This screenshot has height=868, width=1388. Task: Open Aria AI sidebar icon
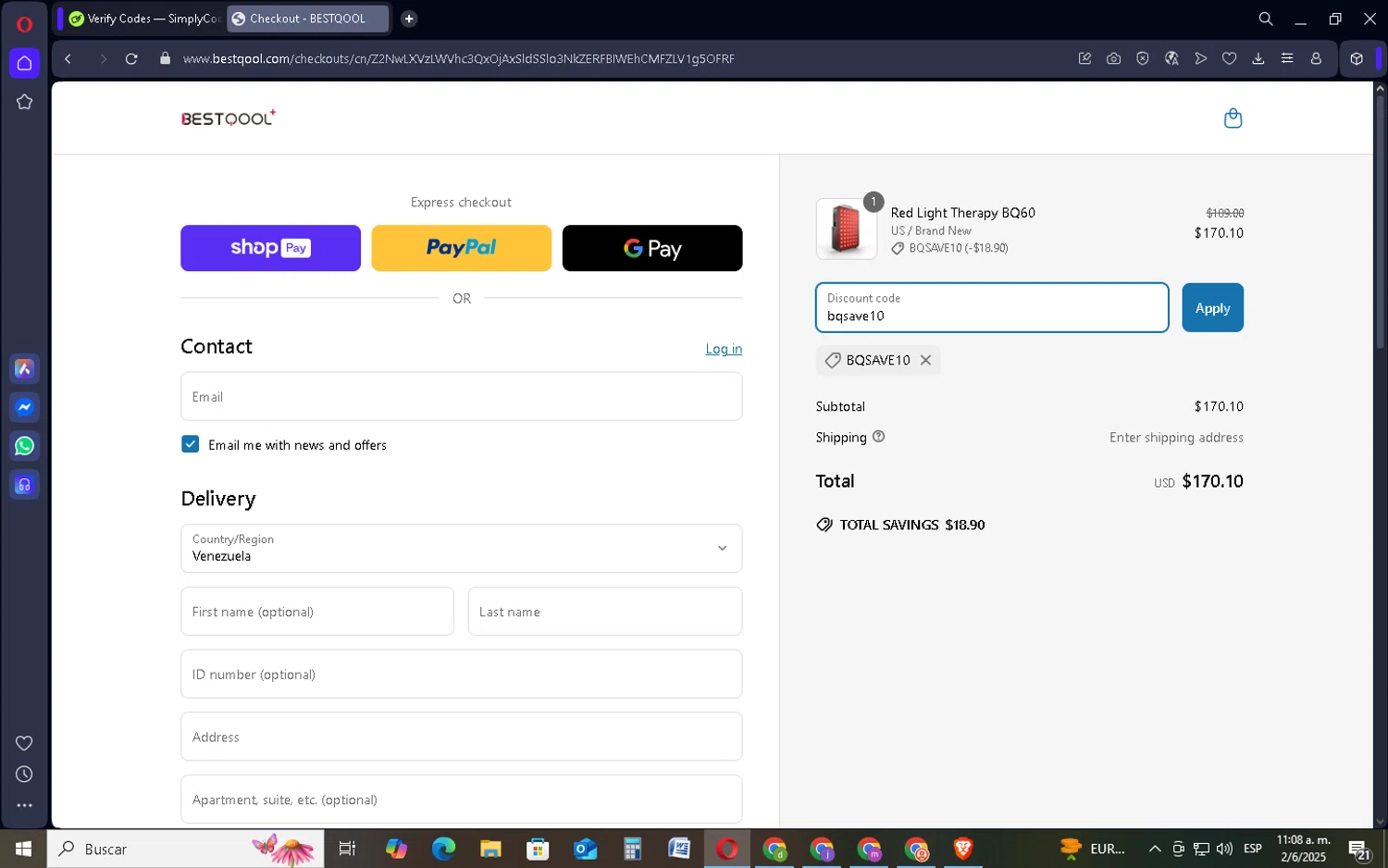click(x=25, y=369)
